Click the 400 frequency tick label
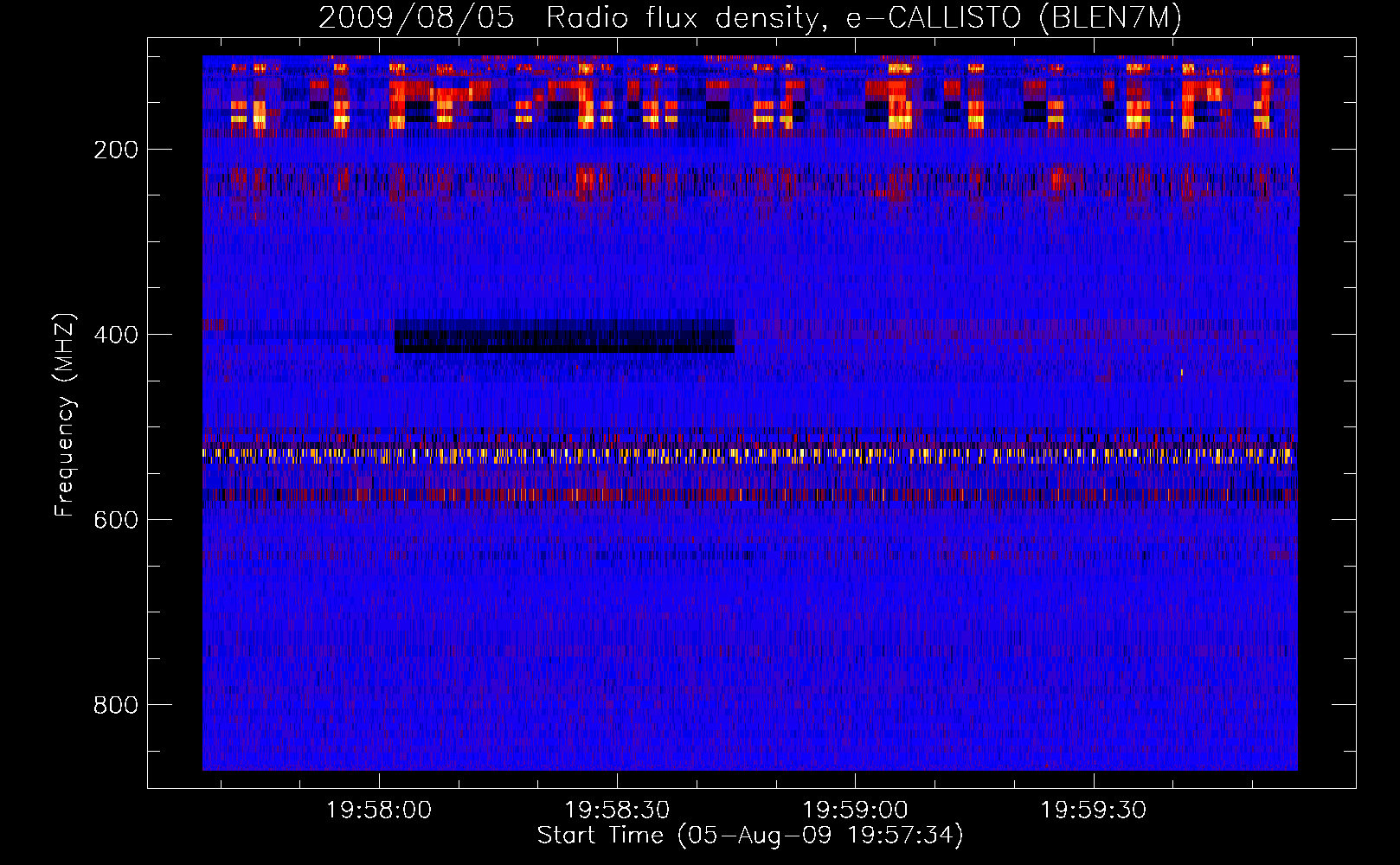Viewport: 1400px width, 865px height. tap(116, 335)
